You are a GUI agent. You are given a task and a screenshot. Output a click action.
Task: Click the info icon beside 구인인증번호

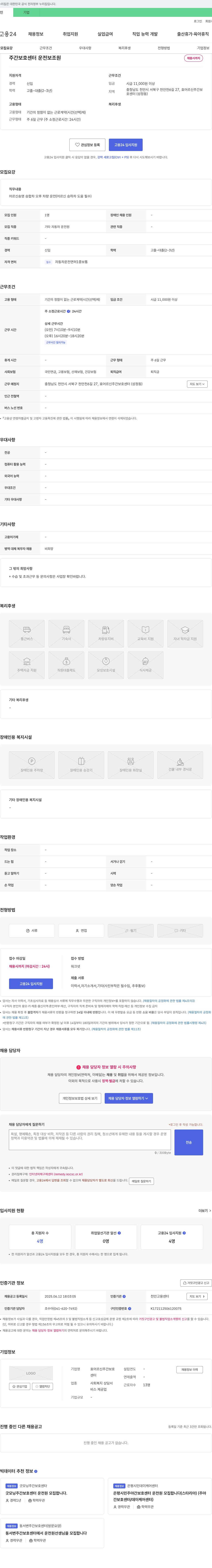coord(129,1308)
